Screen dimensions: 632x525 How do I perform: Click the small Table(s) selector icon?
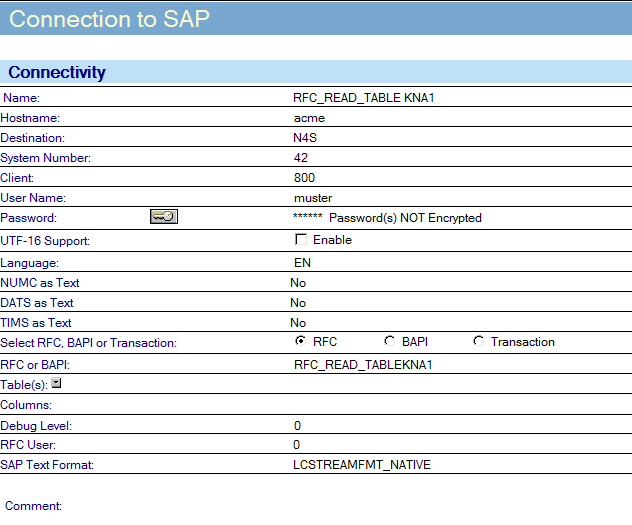pos(56,383)
